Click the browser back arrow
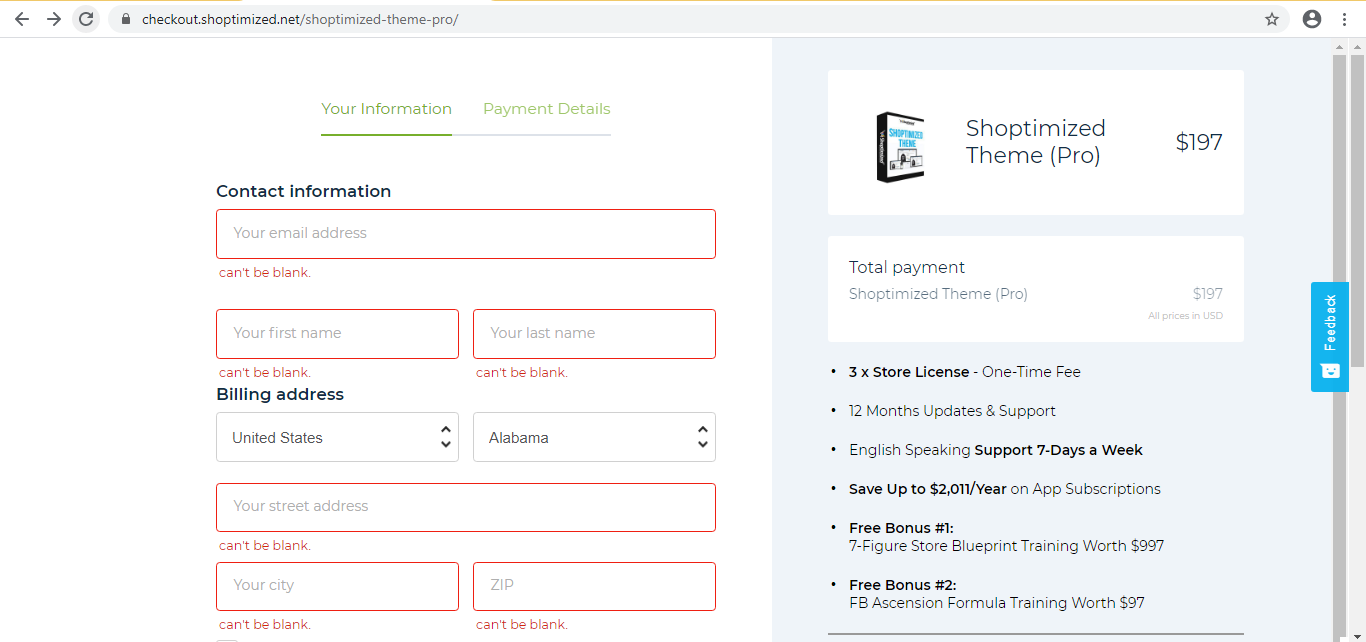Screen dimensions: 1366x642 tap(22, 19)
